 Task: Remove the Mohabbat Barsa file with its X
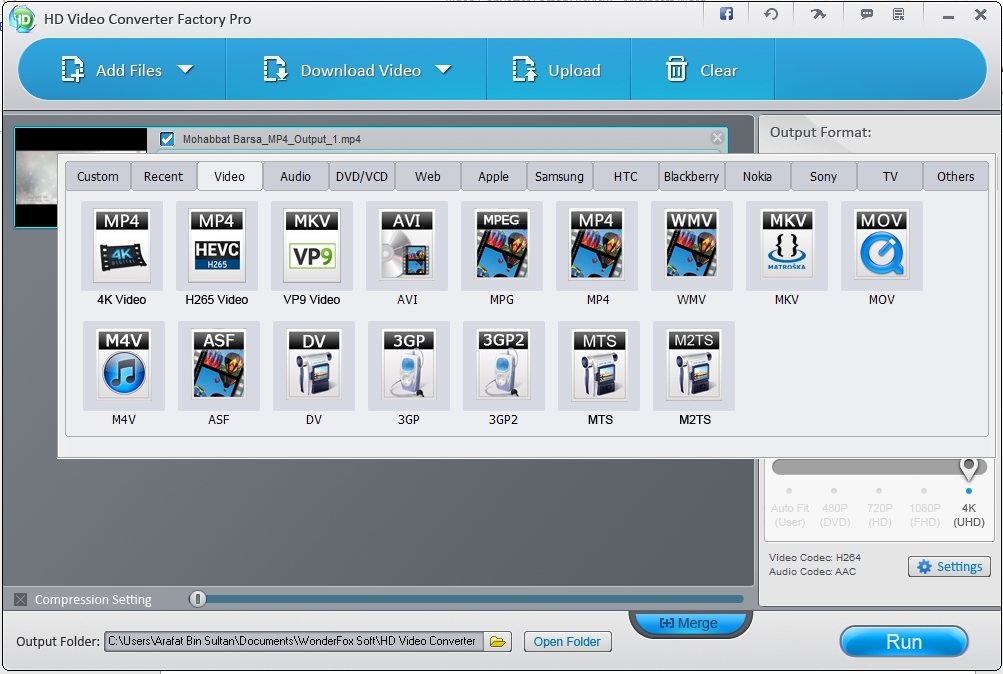[717, 137]
